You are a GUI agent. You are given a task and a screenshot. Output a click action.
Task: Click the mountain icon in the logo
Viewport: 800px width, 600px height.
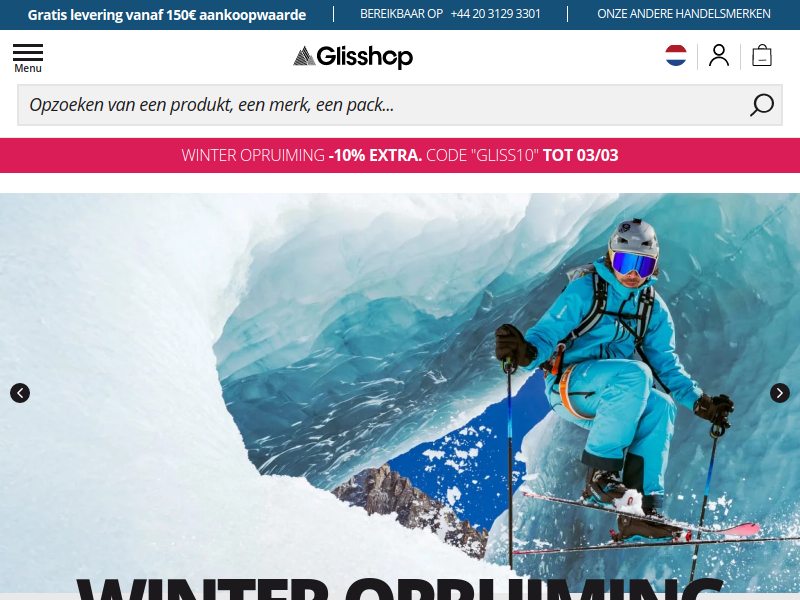(304, 56)
